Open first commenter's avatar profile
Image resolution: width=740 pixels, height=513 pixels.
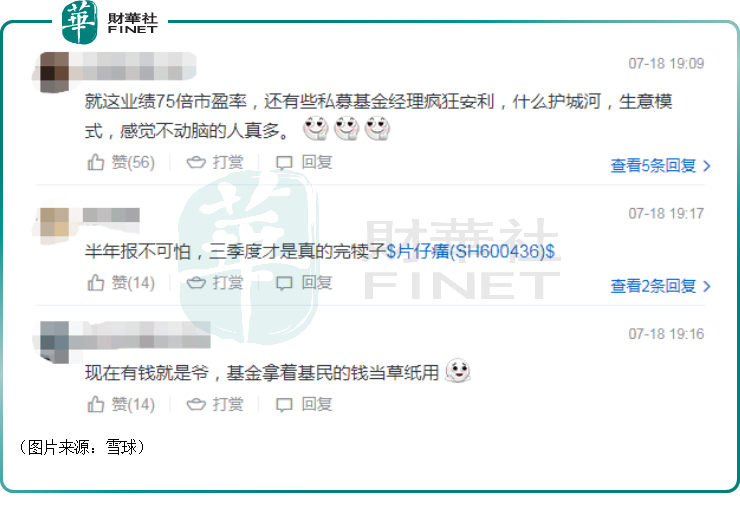pyautogui.click(x=54, y=72)
